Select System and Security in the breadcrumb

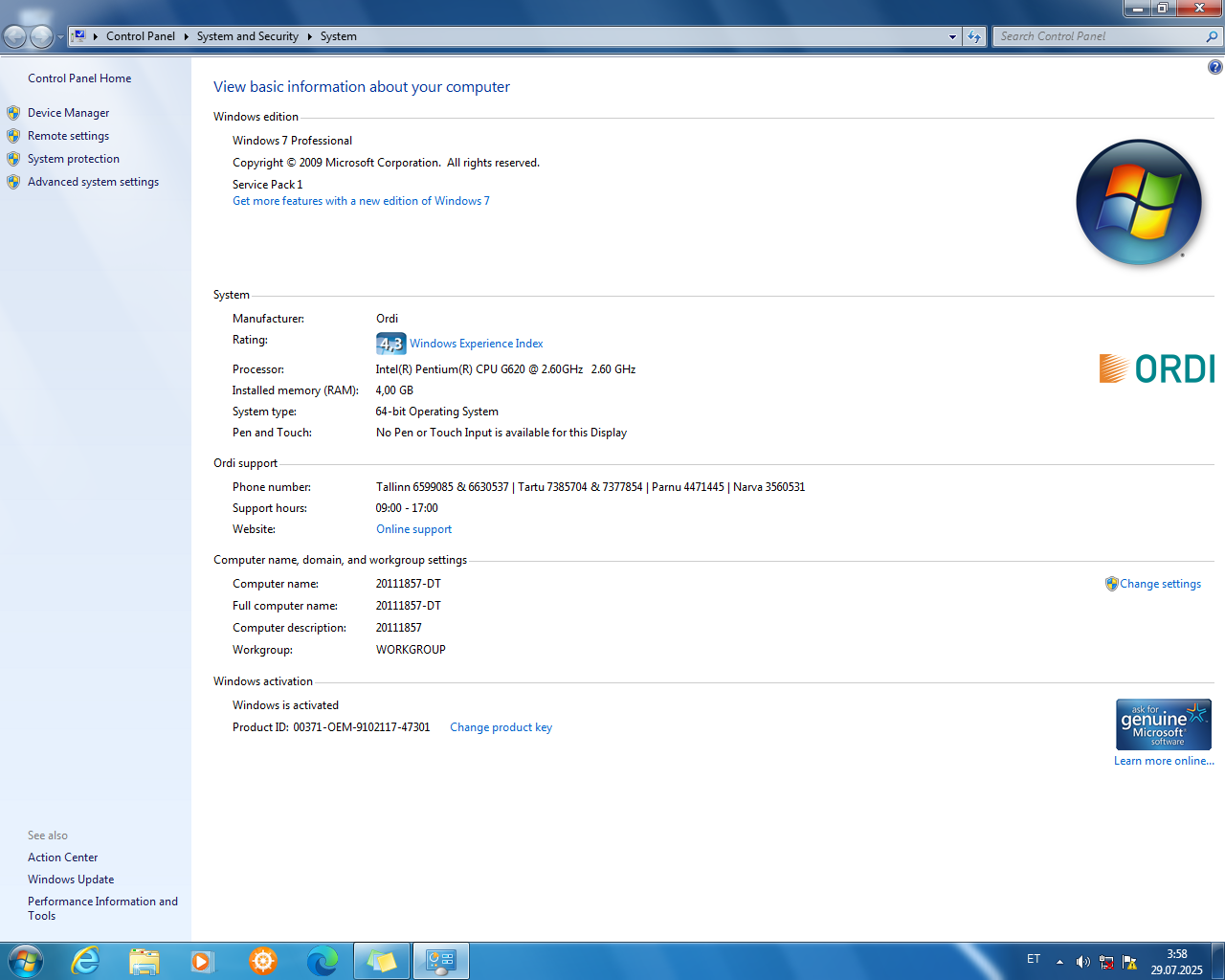coord(248,36)
